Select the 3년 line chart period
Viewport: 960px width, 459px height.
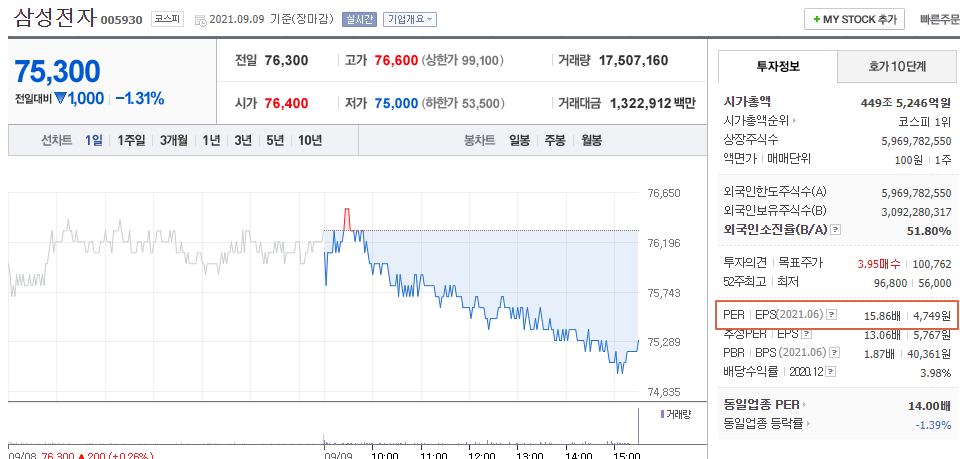click(x=243, y=140)
